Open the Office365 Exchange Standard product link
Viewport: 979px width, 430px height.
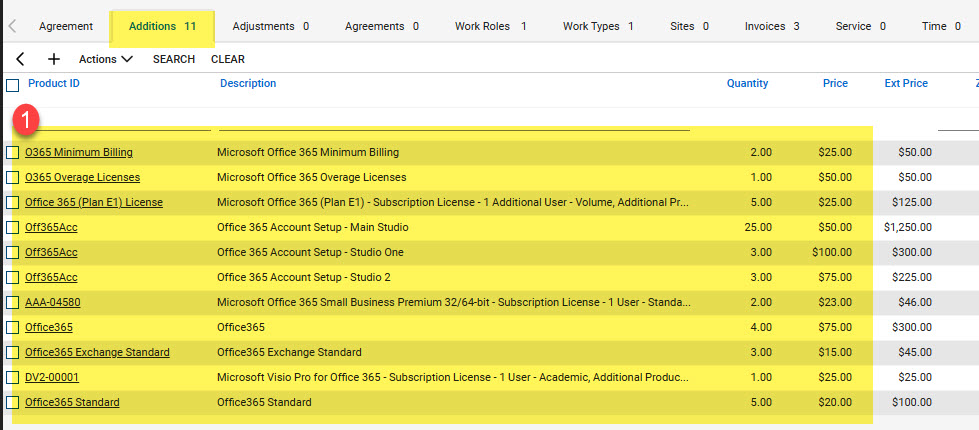(97, 352)
